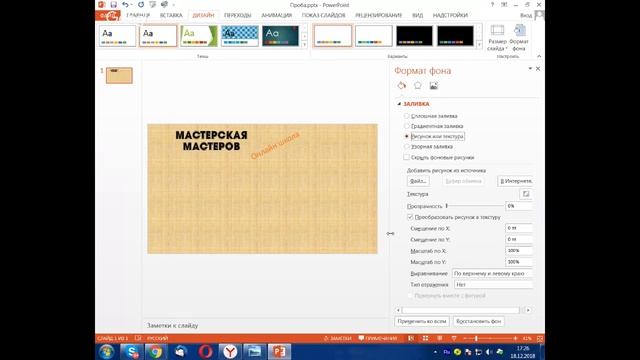The height and width of the screenshot is (360, 640).
Task: Click the Прозрачность transparency slider
Action: [475, 206]
